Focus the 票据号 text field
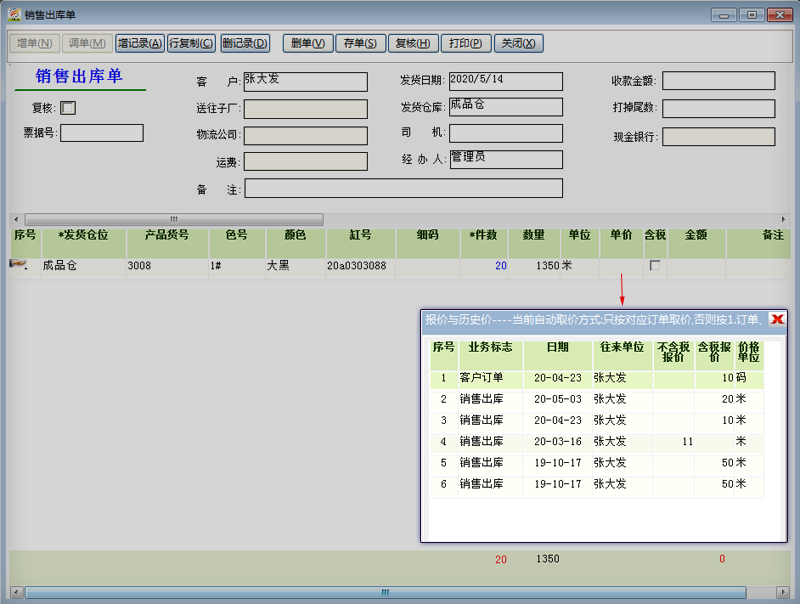 click(x=102, y=133)
